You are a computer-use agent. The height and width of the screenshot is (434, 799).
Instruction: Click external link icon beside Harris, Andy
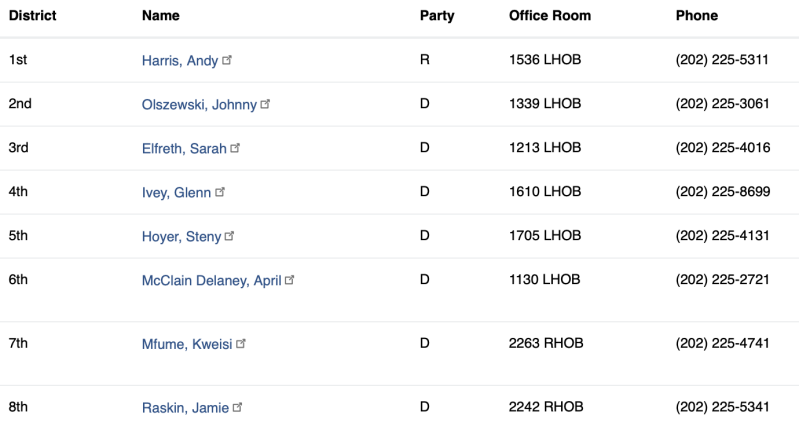tap(228, 60)
